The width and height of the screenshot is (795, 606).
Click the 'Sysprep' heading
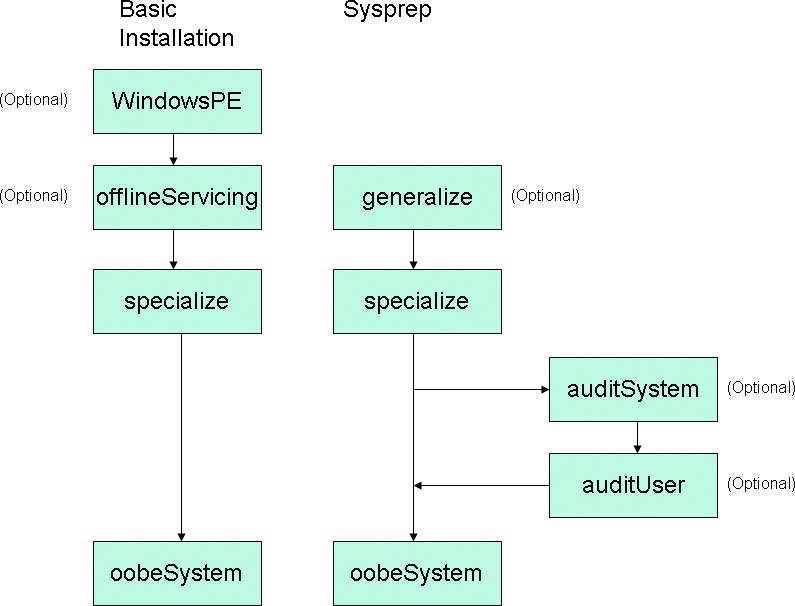tap(387, 10)
